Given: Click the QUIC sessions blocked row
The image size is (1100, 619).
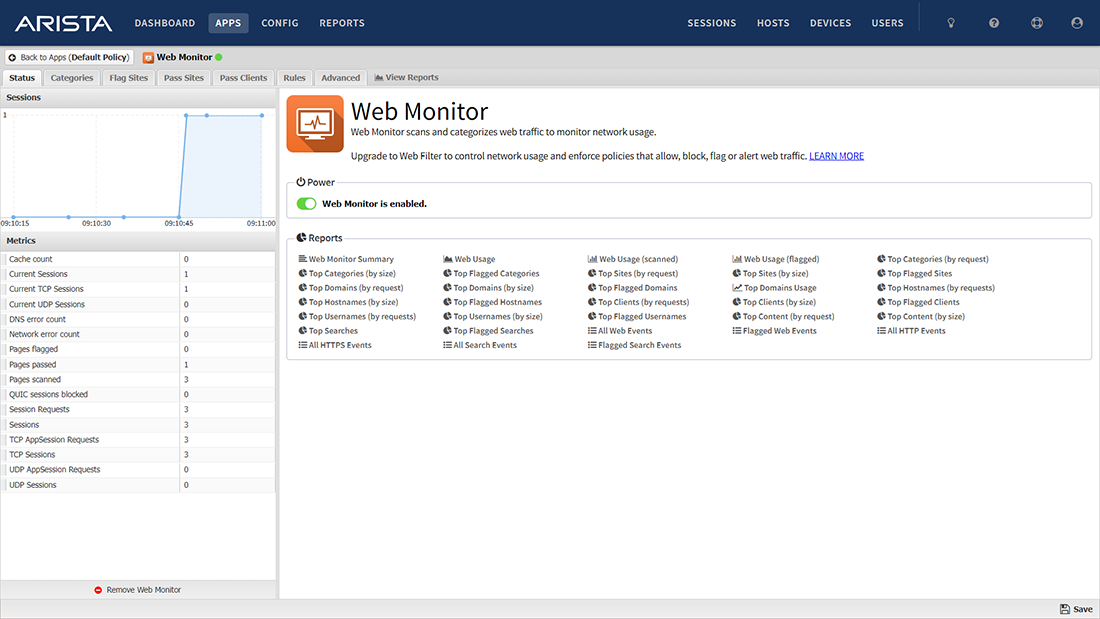Looking at the screenshot, I should pyautogui.click(x=138, y=394).
